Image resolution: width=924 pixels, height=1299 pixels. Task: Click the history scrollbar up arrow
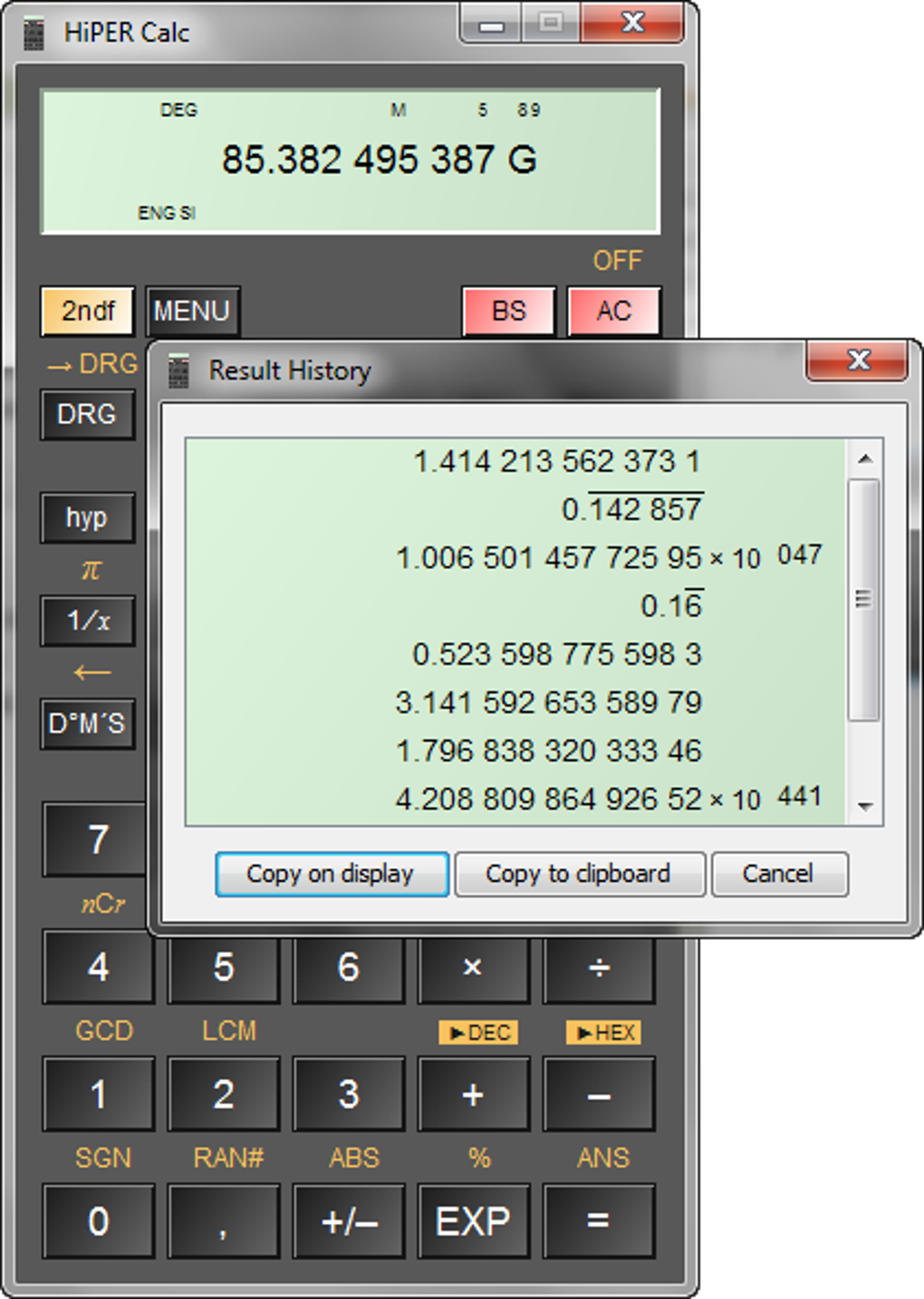865,458
